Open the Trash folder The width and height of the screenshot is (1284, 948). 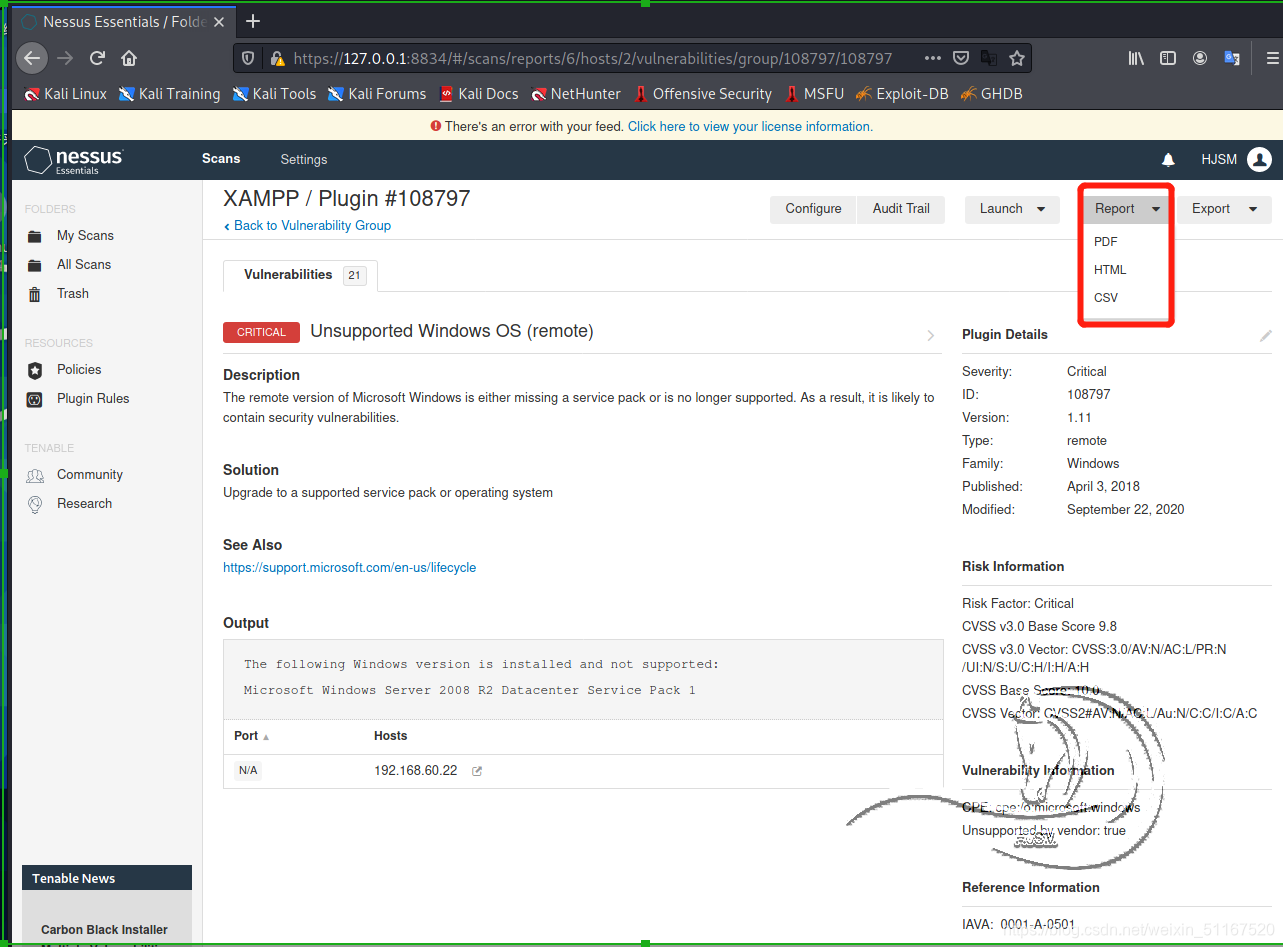tap(72, 294)
